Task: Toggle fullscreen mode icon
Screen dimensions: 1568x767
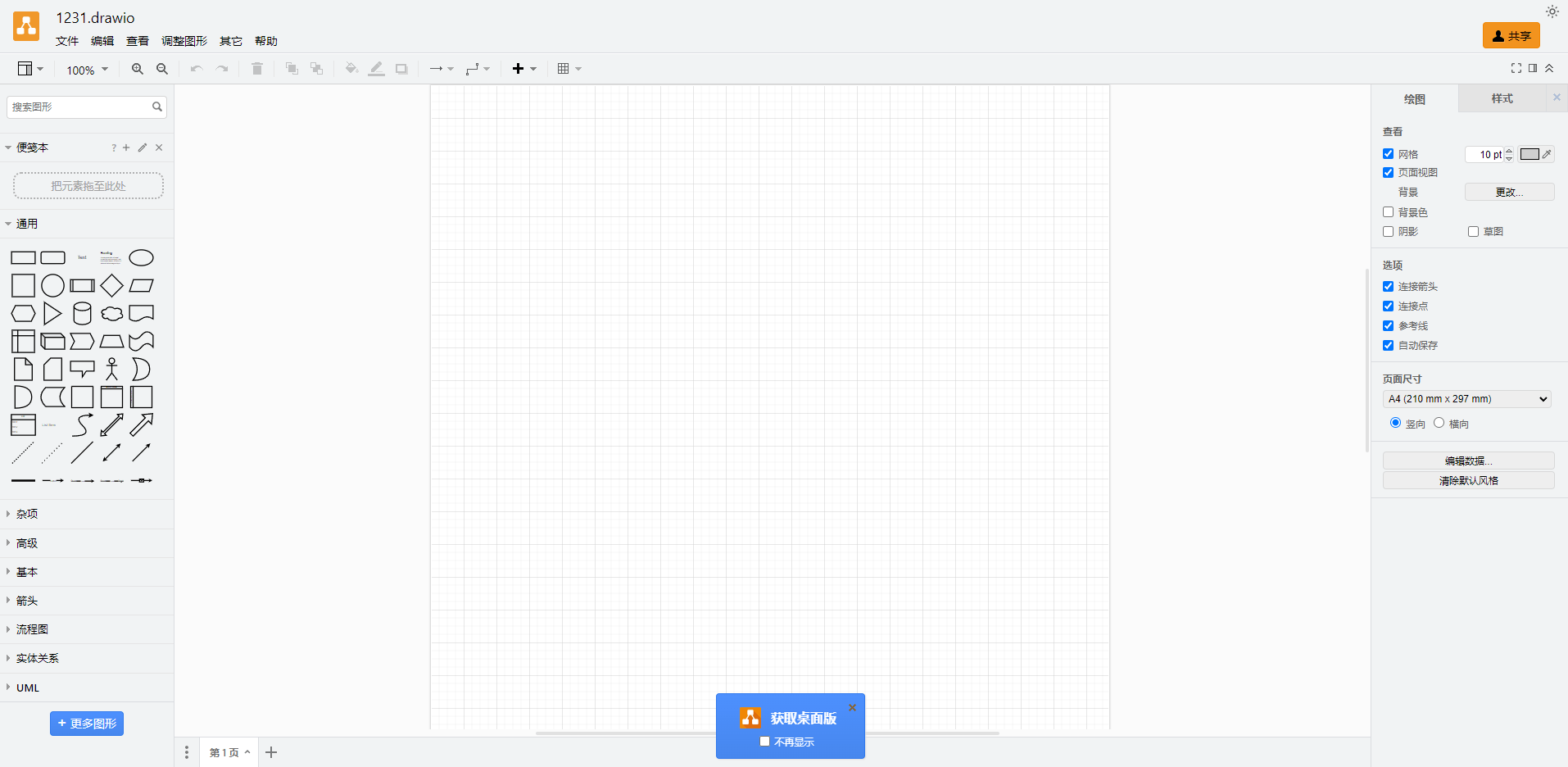Action: coord(1516,68)
